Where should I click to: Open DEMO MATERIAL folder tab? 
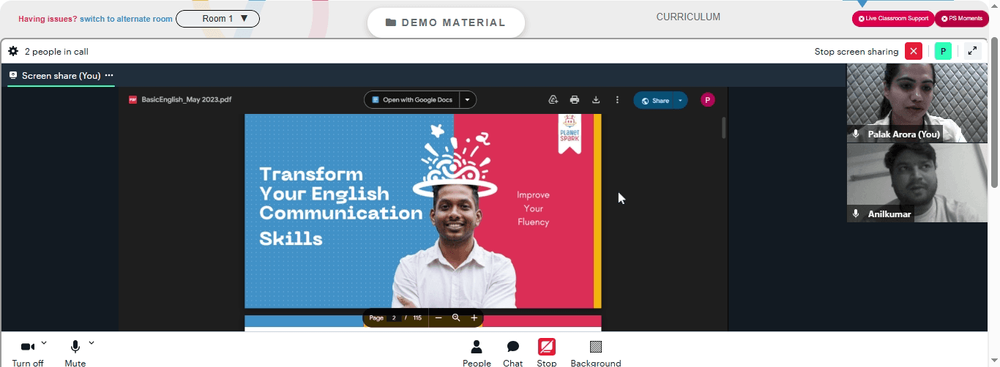pos(446,23)
